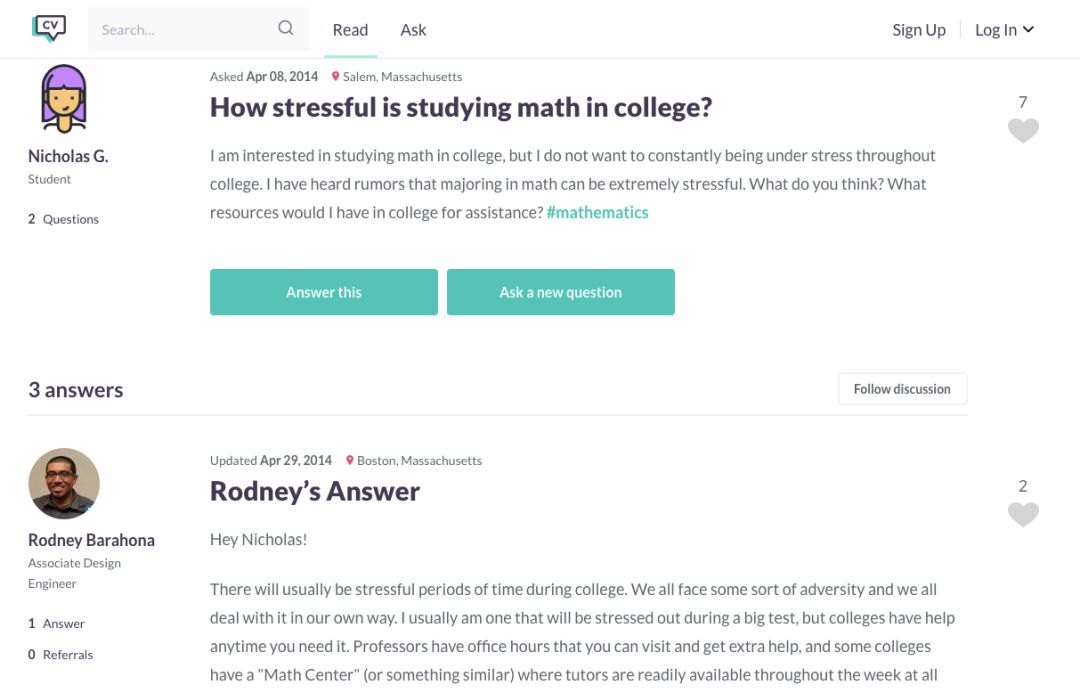Open the Ask tab

pos(413,30)
